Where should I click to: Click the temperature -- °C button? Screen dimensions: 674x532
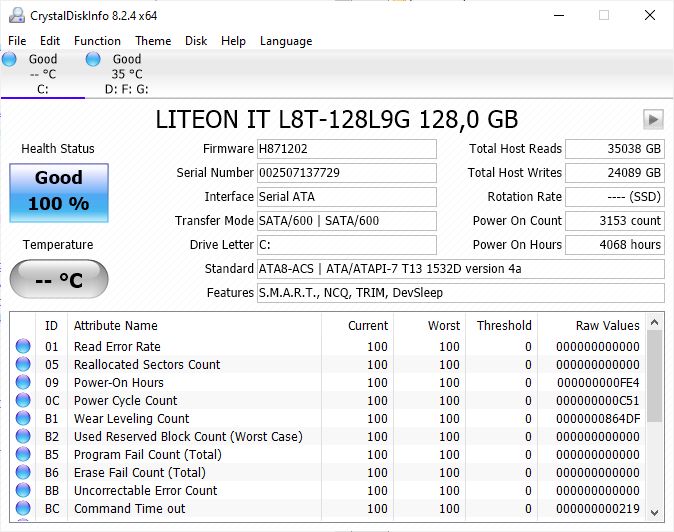(x=59, y=279)
